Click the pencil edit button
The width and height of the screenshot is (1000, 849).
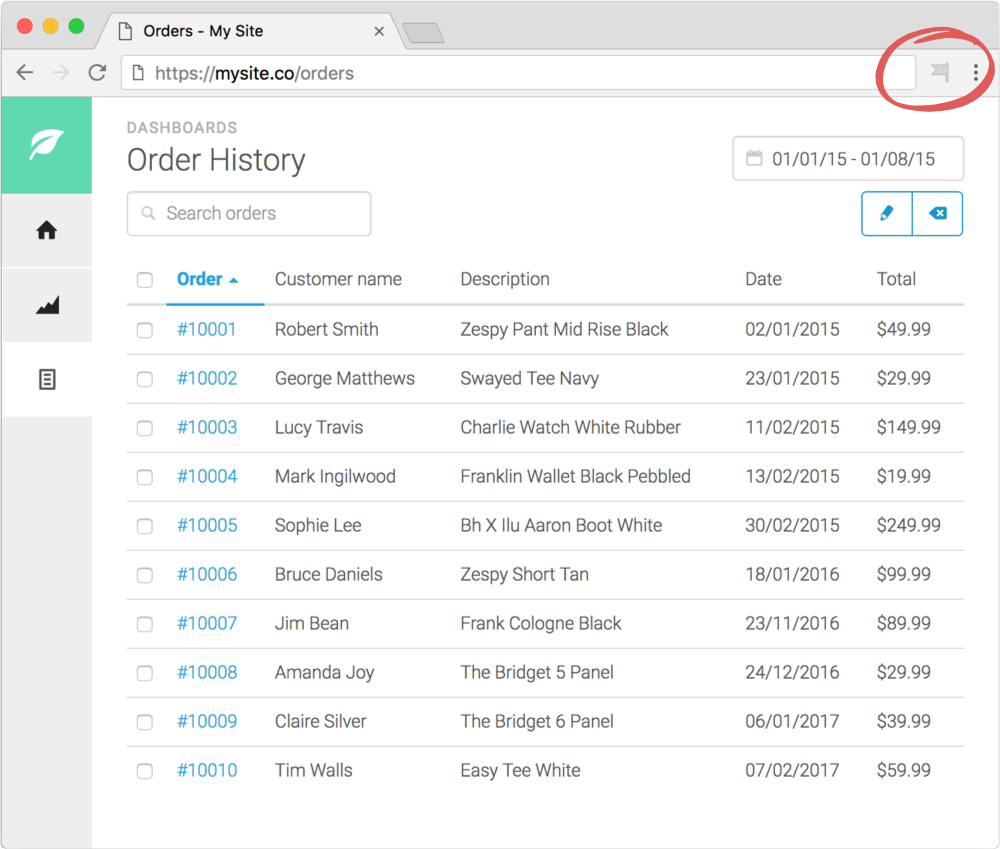click(x=886, y=213)
